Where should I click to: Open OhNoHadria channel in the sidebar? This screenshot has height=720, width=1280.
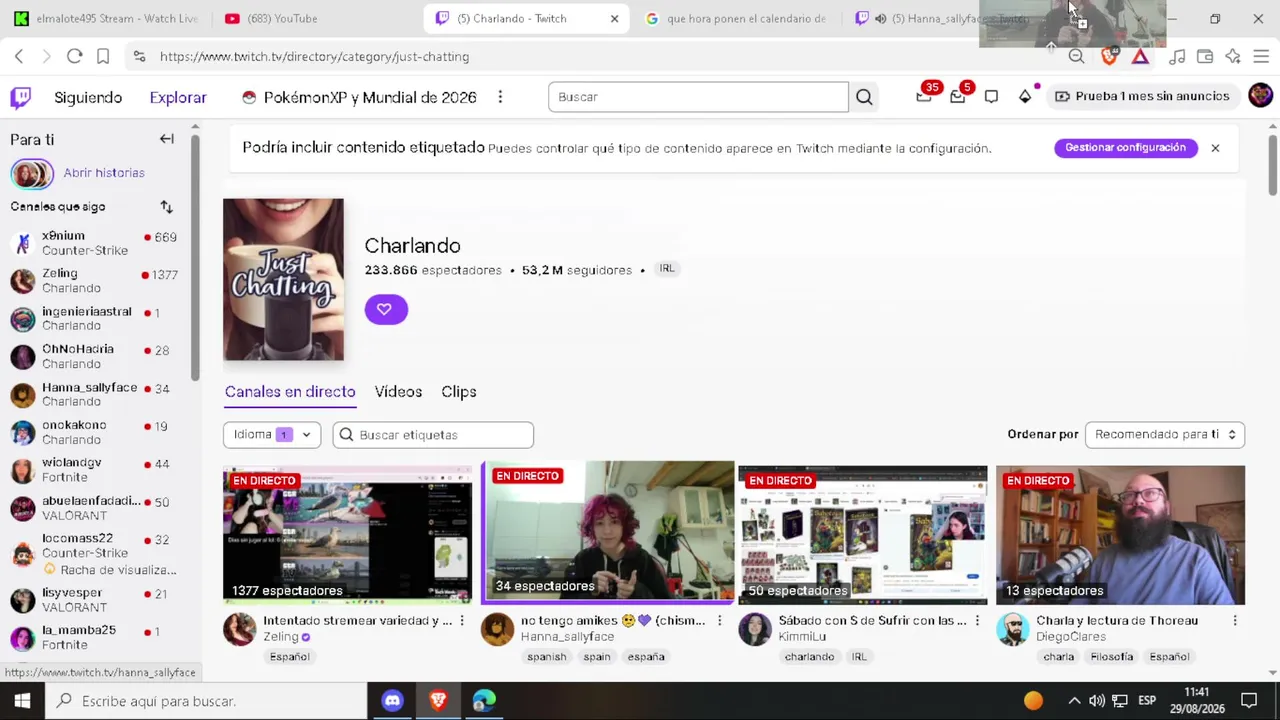click(x=94, y=356)
